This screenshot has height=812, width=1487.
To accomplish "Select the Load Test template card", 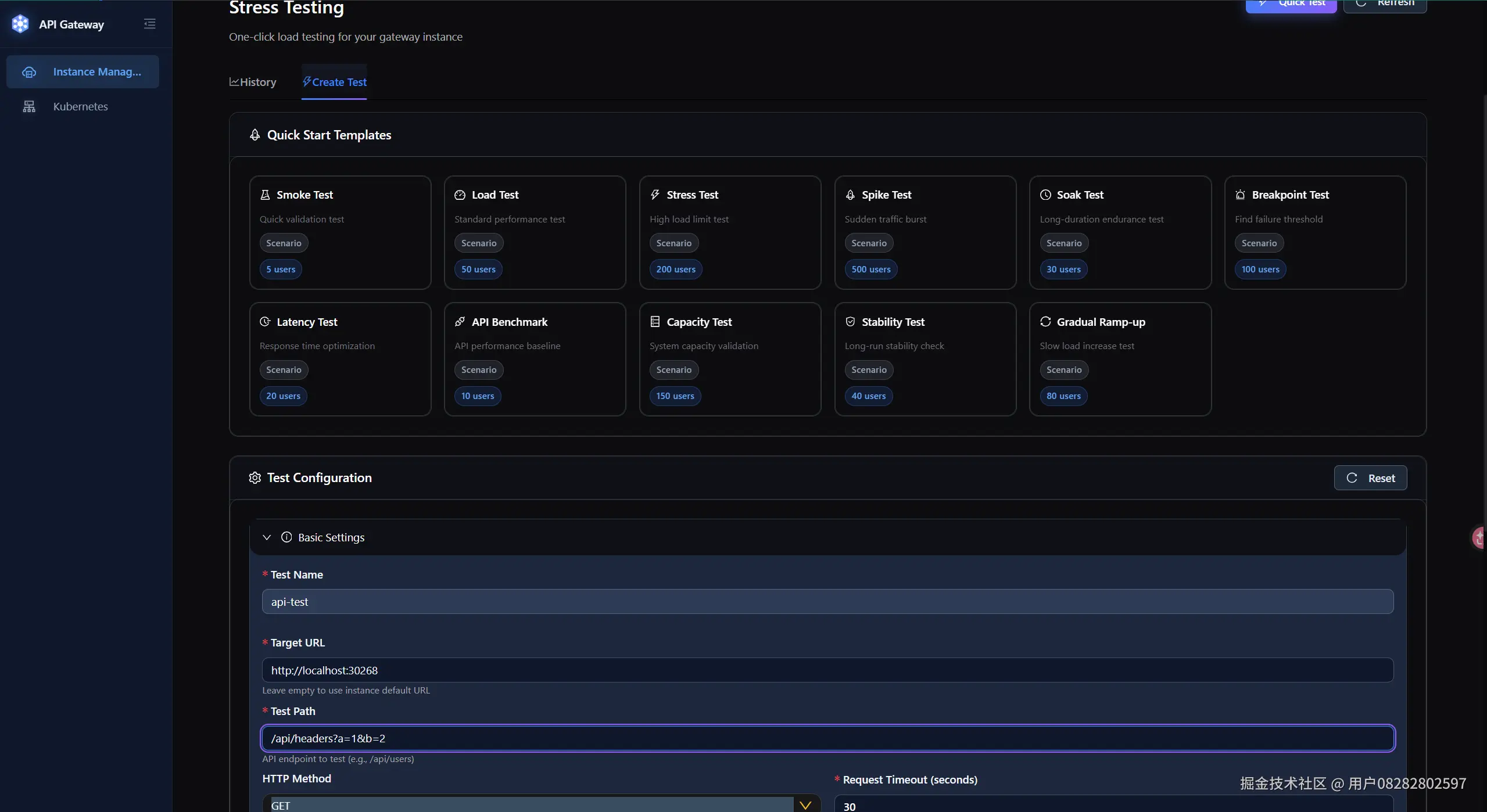I will coord(535,232).
